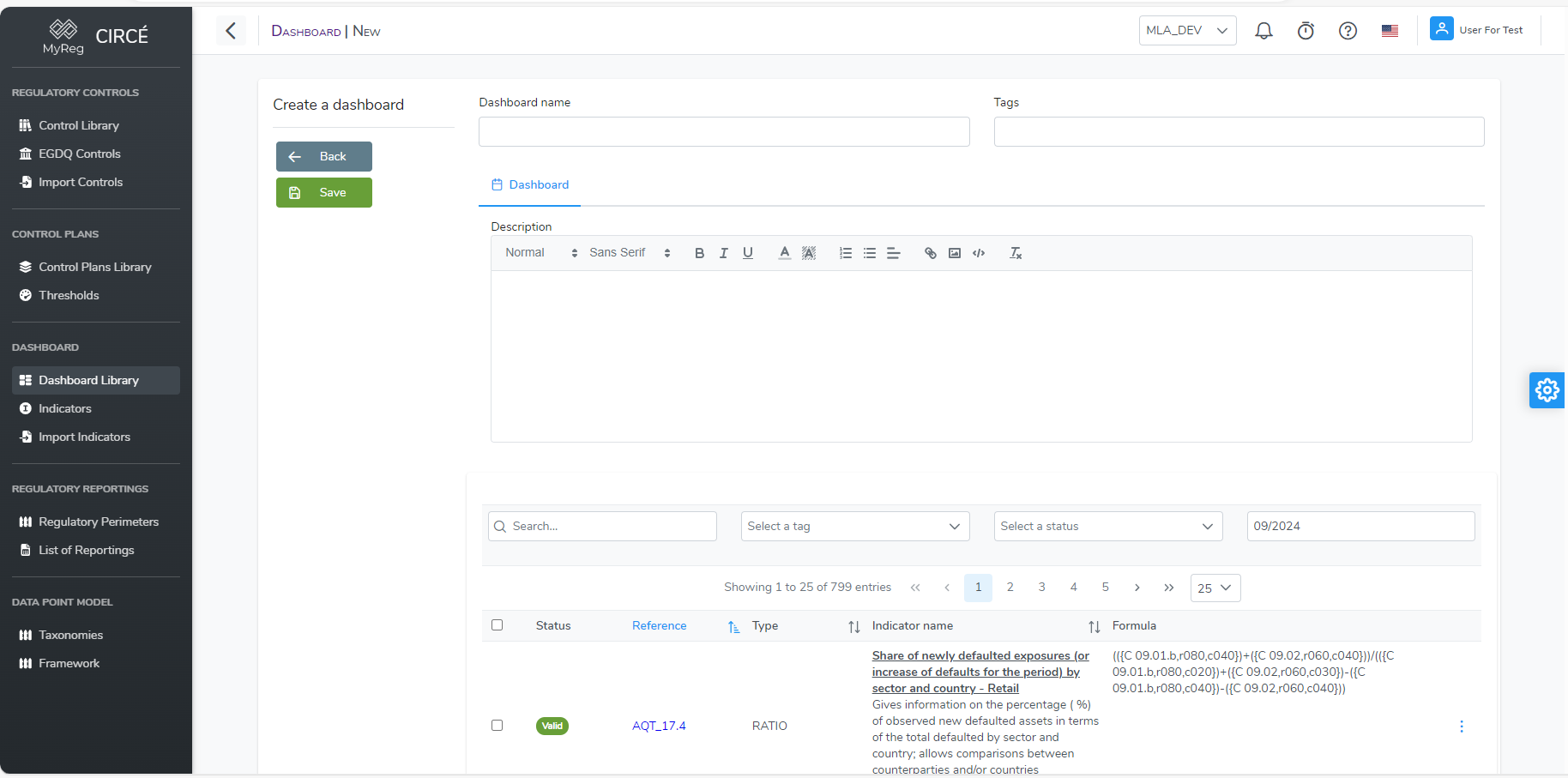Open the Control Plans Library menu item
Image resolution: width=1568 pixels, height=778 pixels.
tap(94, 267)
